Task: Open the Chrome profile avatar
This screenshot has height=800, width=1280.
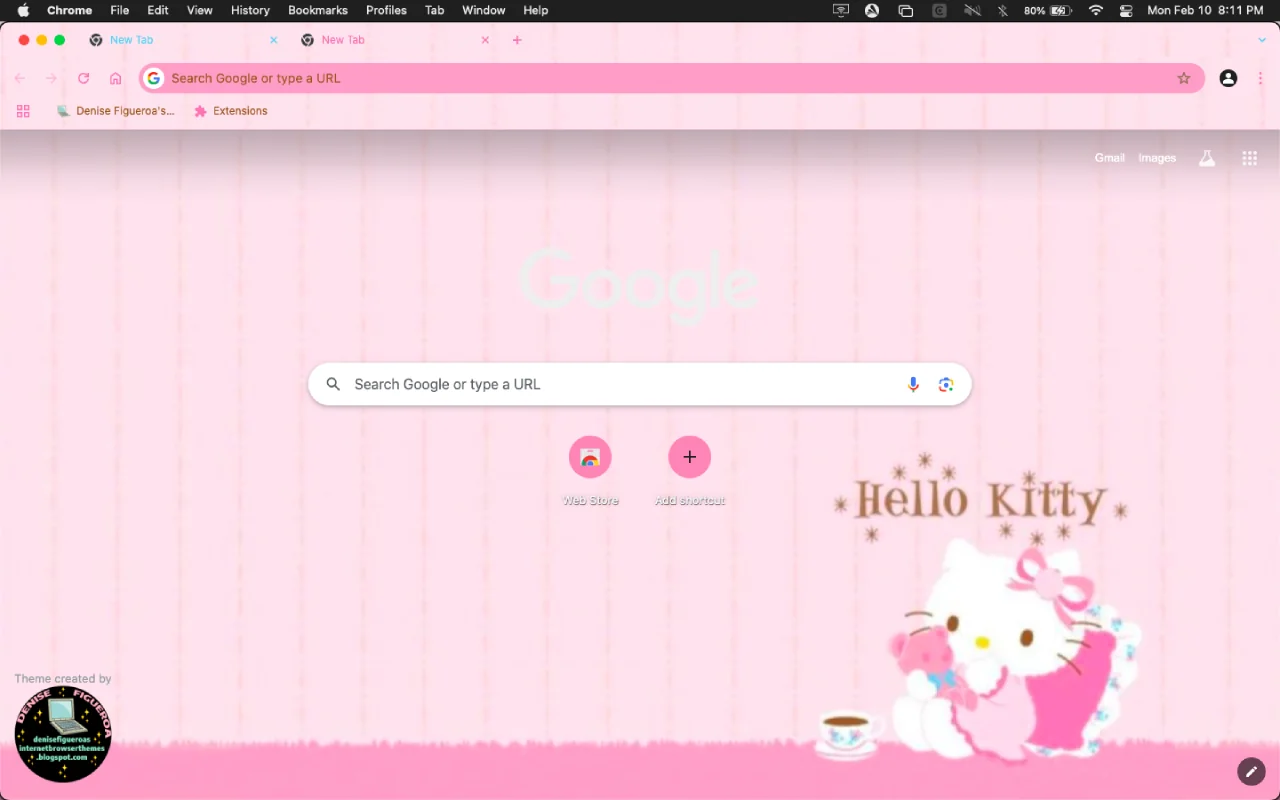Action: pyautogui.click(x=1228, y=78)
